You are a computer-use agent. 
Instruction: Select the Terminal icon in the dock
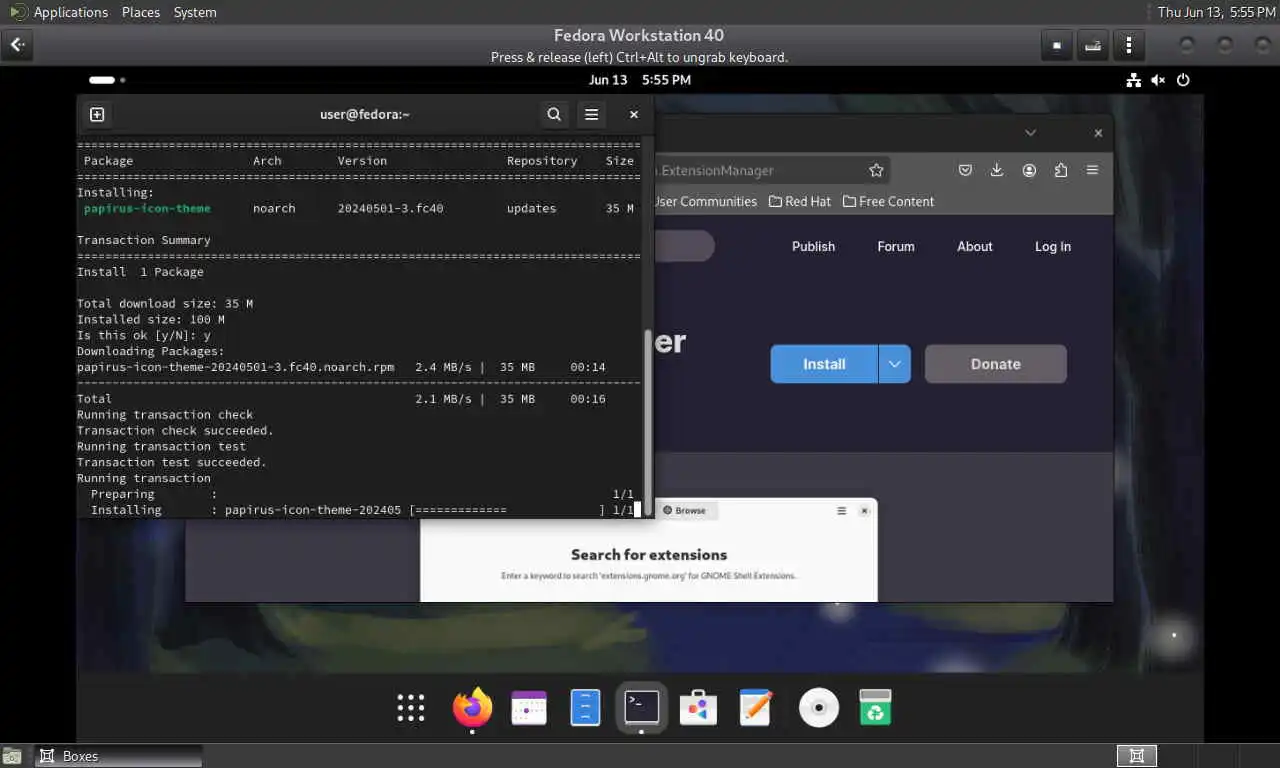[x=641, y=707]
